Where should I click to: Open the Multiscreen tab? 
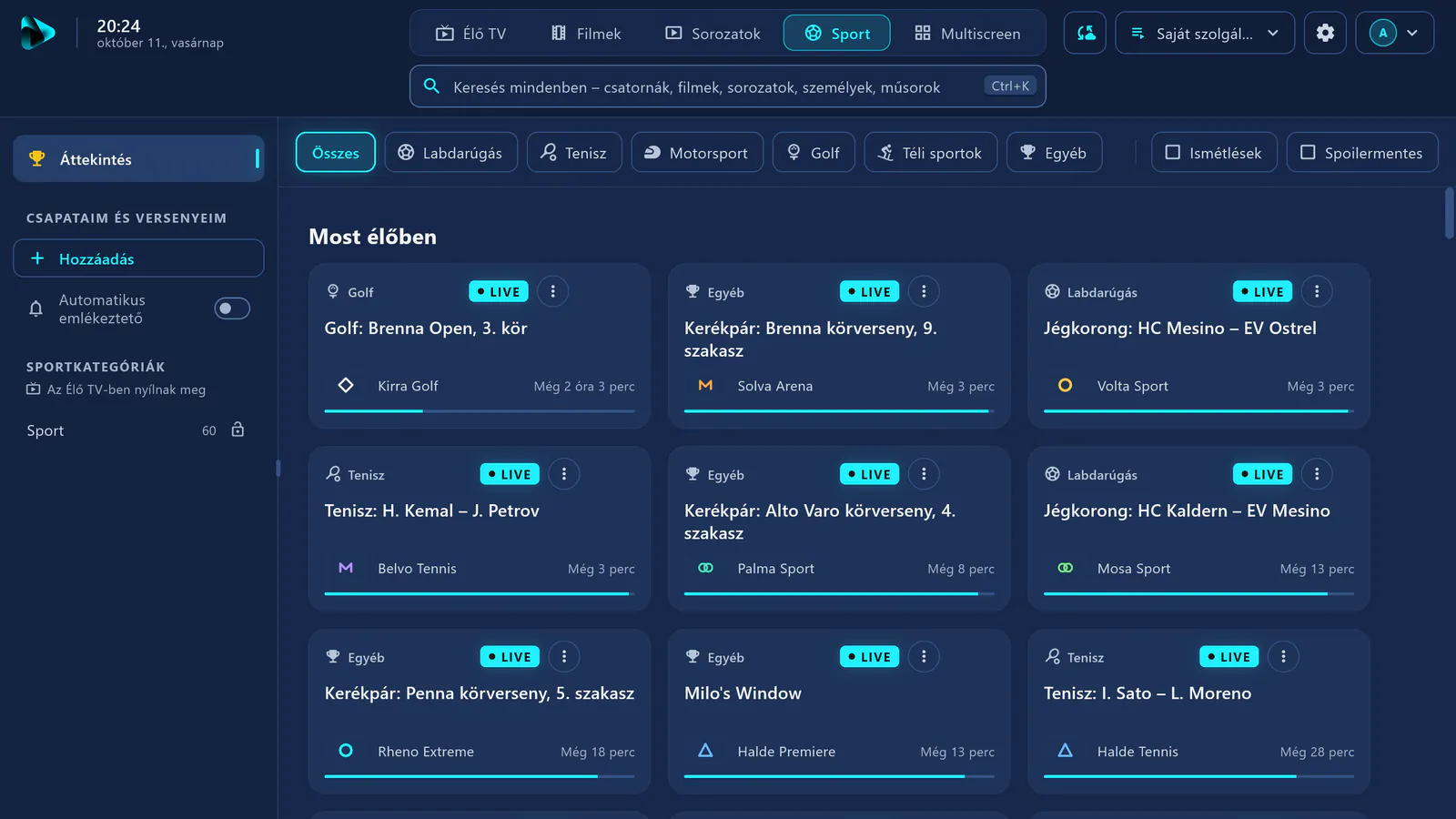point(967,33)
